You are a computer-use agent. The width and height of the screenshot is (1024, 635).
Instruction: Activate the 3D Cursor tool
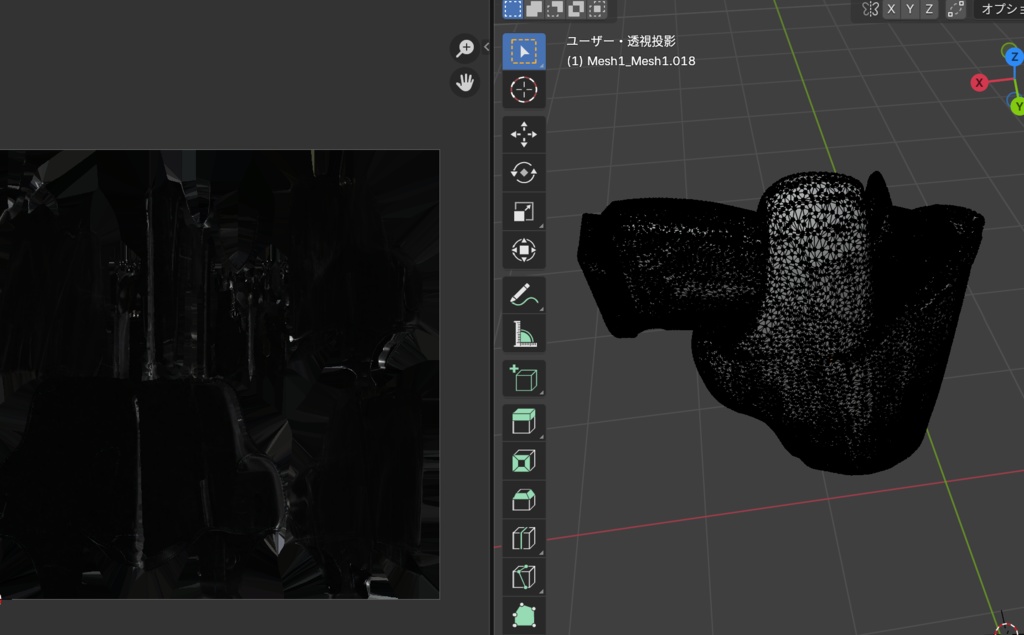(x=523, y=90)
